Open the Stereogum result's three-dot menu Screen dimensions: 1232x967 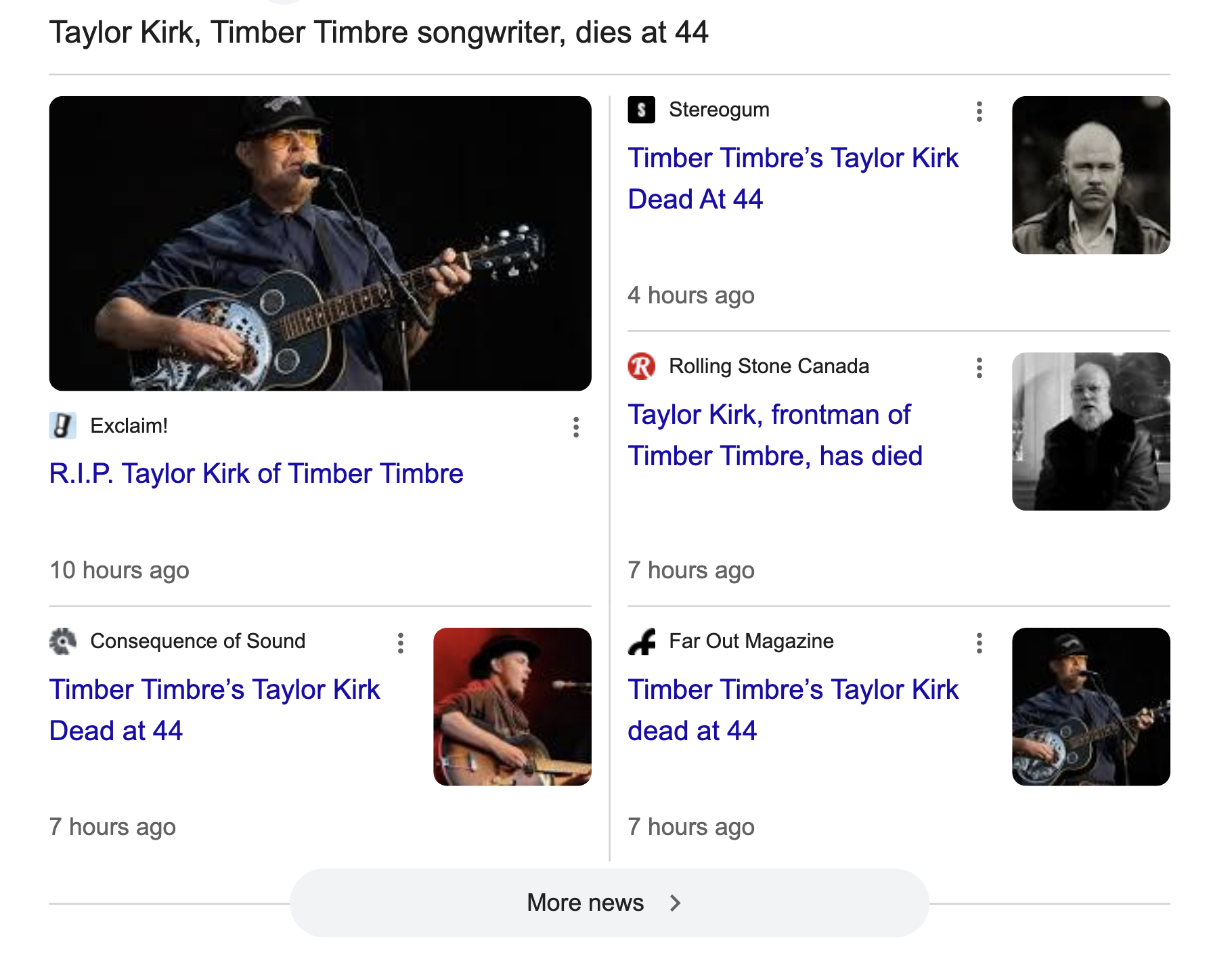(x=979, y=112)
